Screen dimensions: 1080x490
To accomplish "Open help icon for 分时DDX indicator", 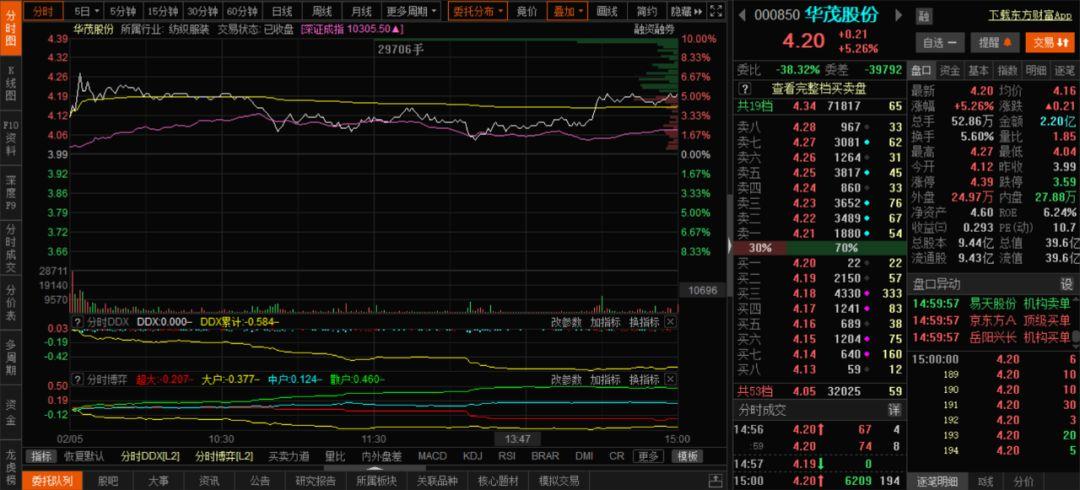I will (x=77, y=322).
